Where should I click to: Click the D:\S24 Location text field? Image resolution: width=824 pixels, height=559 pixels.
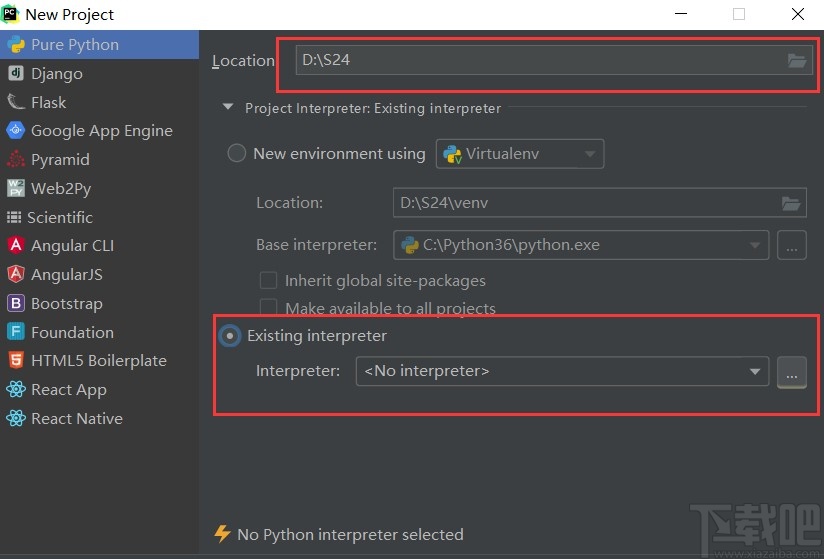(x=540, y=60)
